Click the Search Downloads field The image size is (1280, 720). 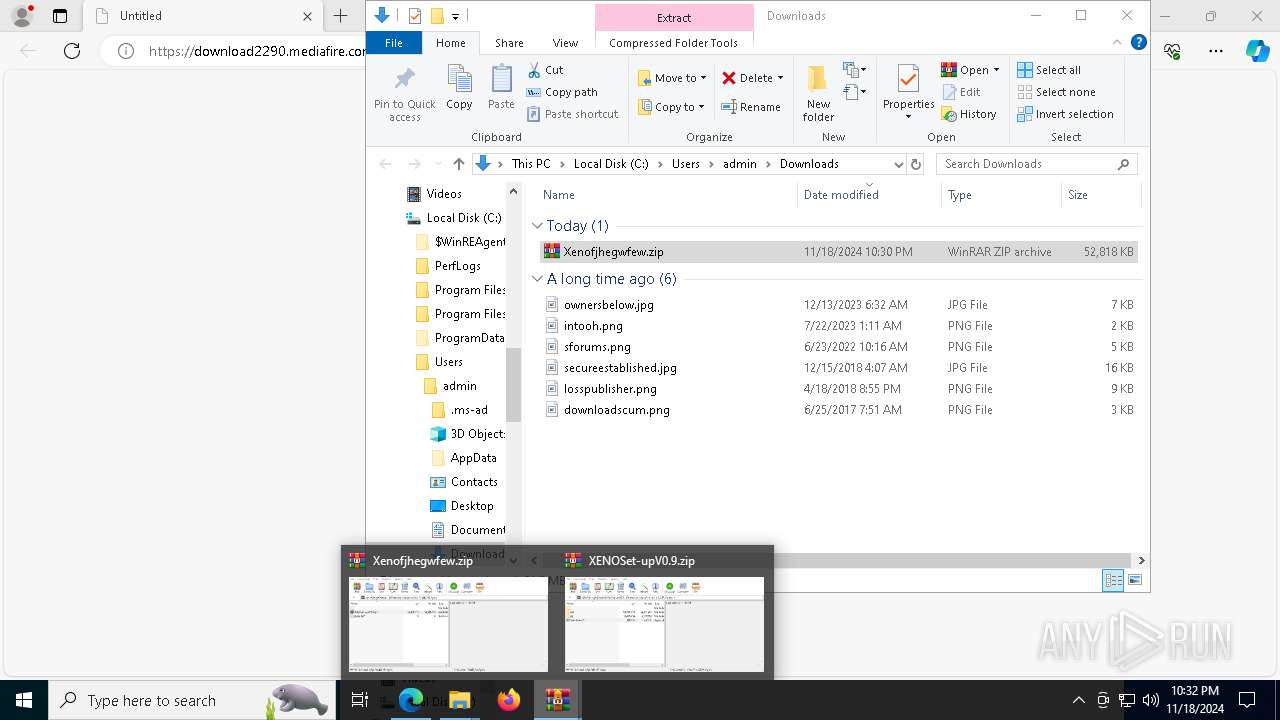pos(1037,164)
